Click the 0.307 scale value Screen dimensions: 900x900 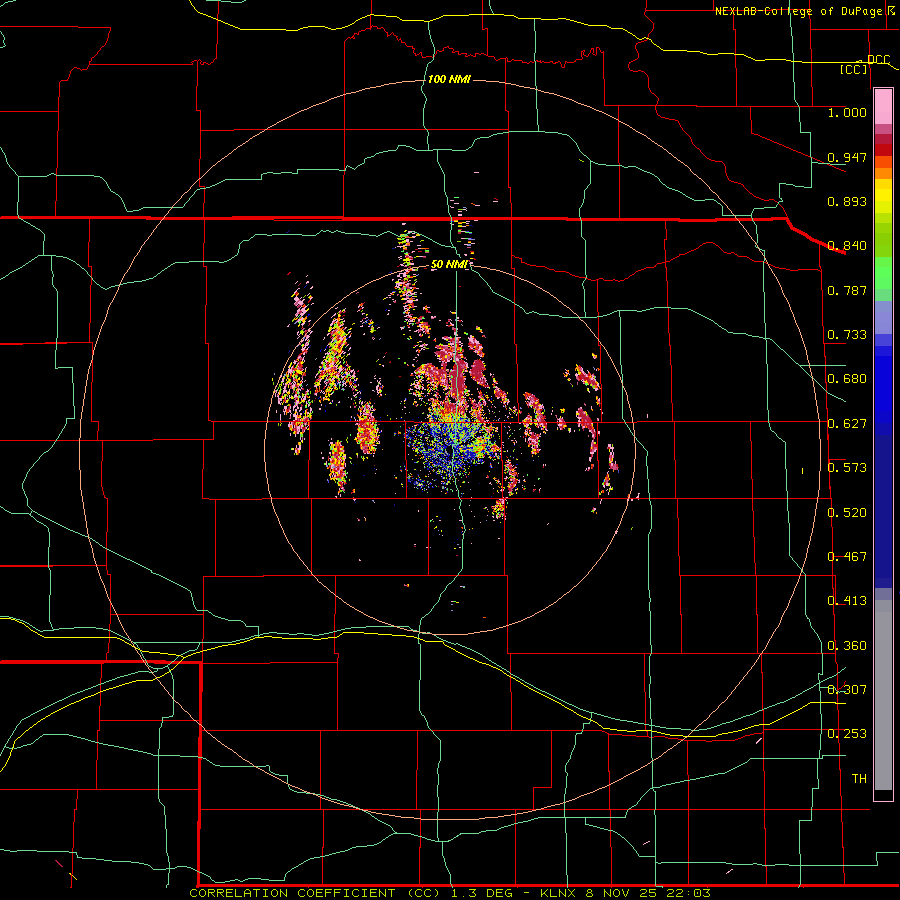[847, 690]
